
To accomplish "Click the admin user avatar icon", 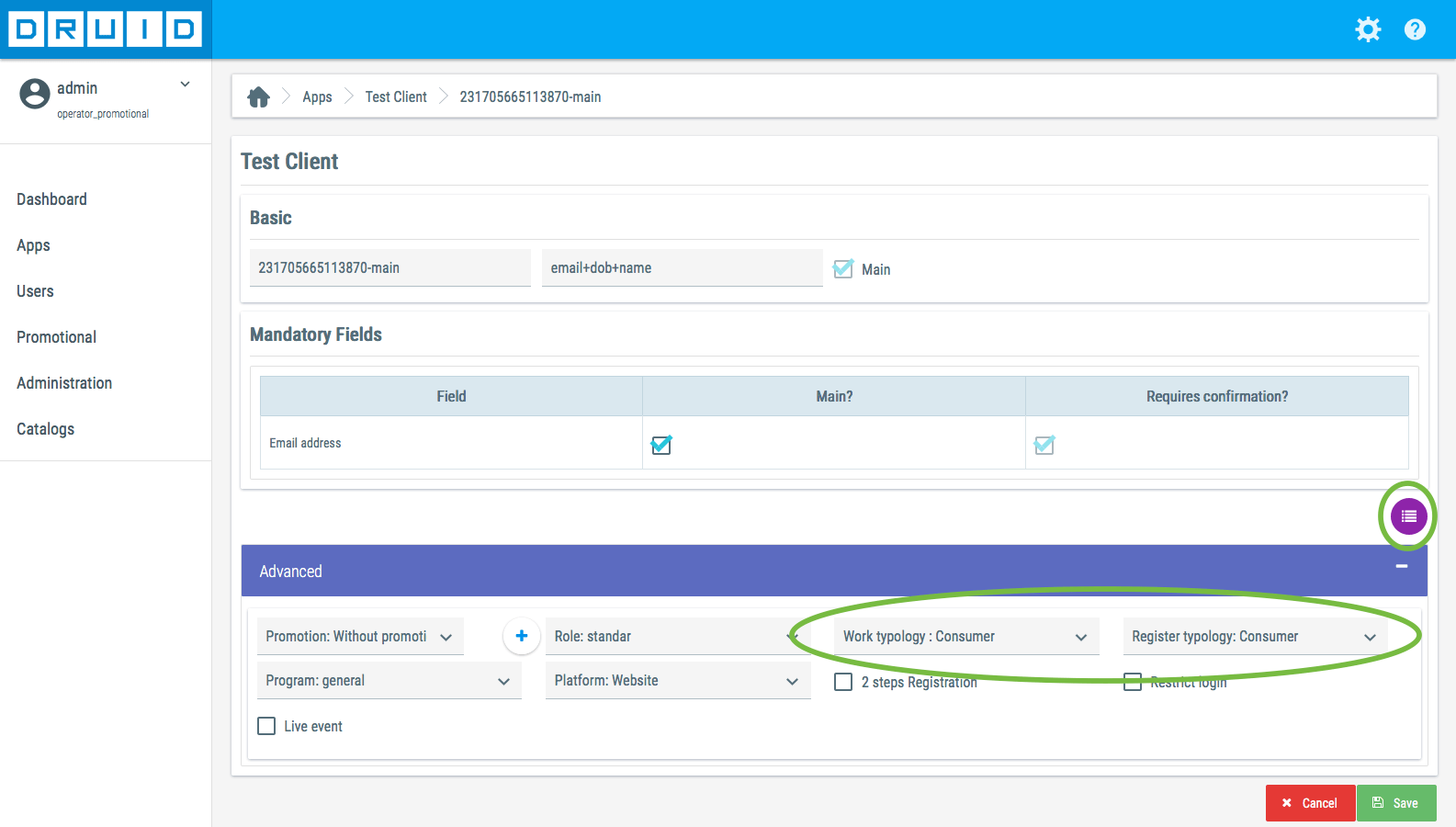I will pyautogui.click(x=35, y=94).
